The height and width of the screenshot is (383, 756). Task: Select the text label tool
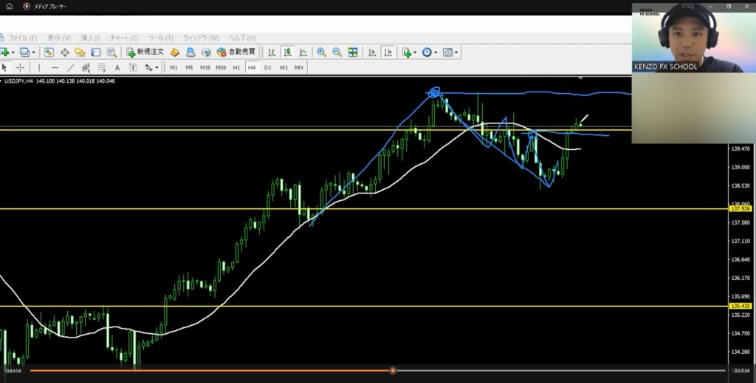[133, 68]
